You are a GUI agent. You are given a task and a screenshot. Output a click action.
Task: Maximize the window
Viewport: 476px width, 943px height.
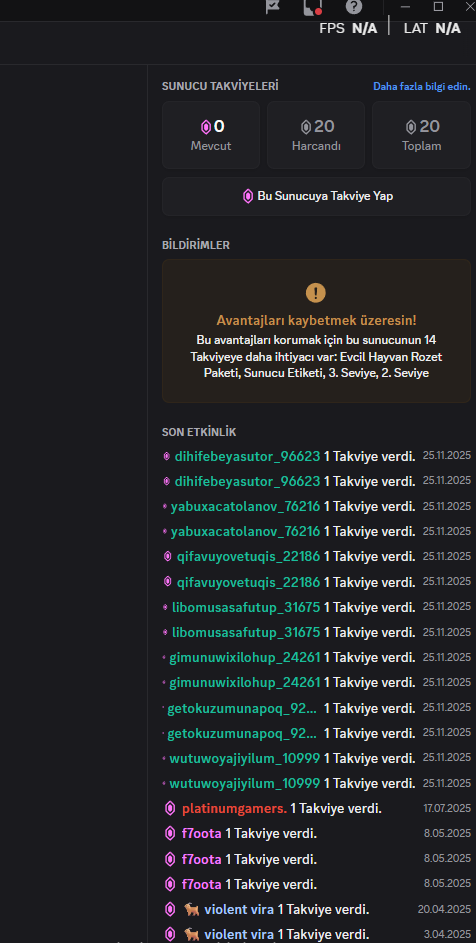(439, 7)
